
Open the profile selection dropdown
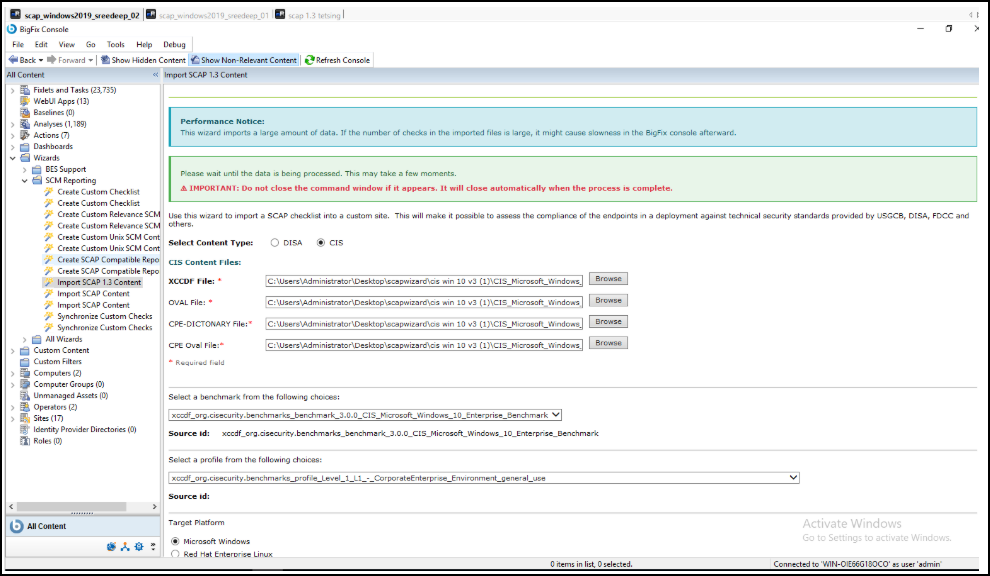coord(795,477)
